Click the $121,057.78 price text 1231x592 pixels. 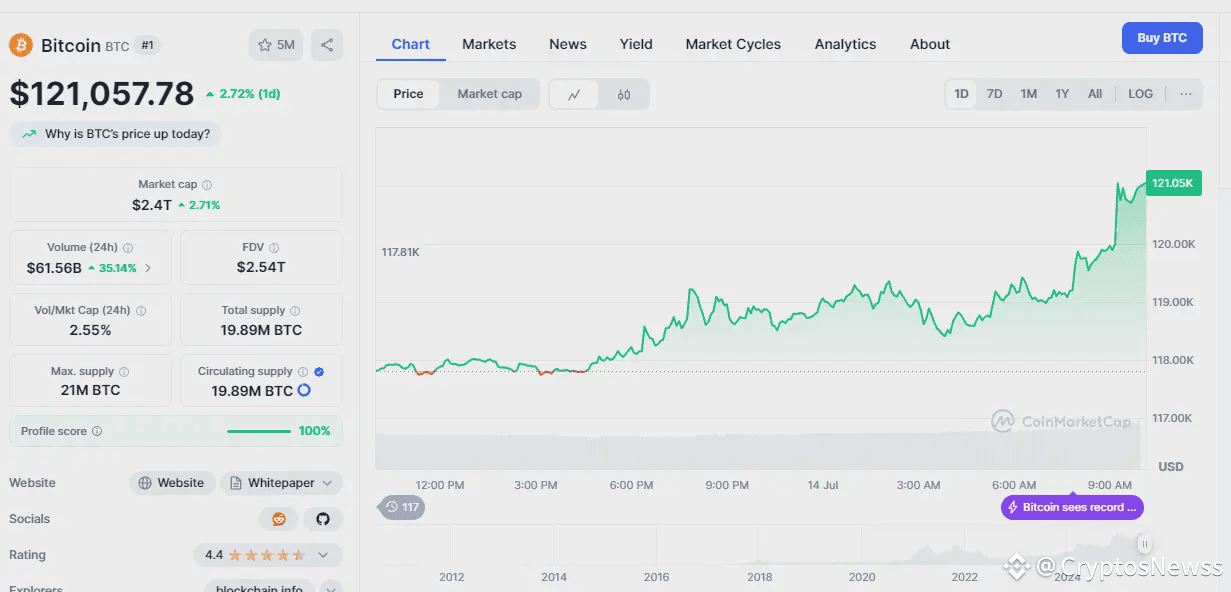point(102,93)
